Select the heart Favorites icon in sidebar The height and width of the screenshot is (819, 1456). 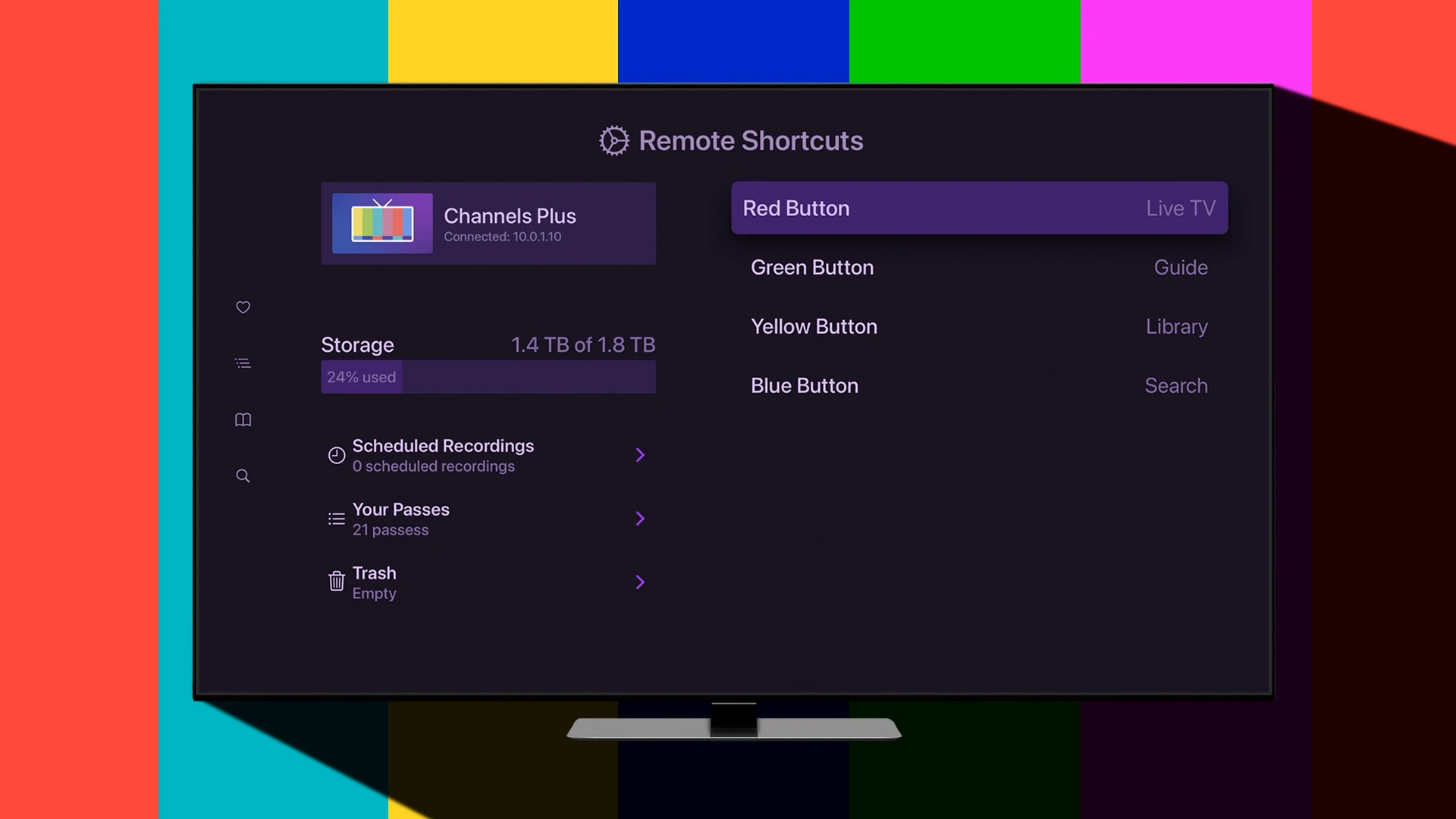(243, 307)
